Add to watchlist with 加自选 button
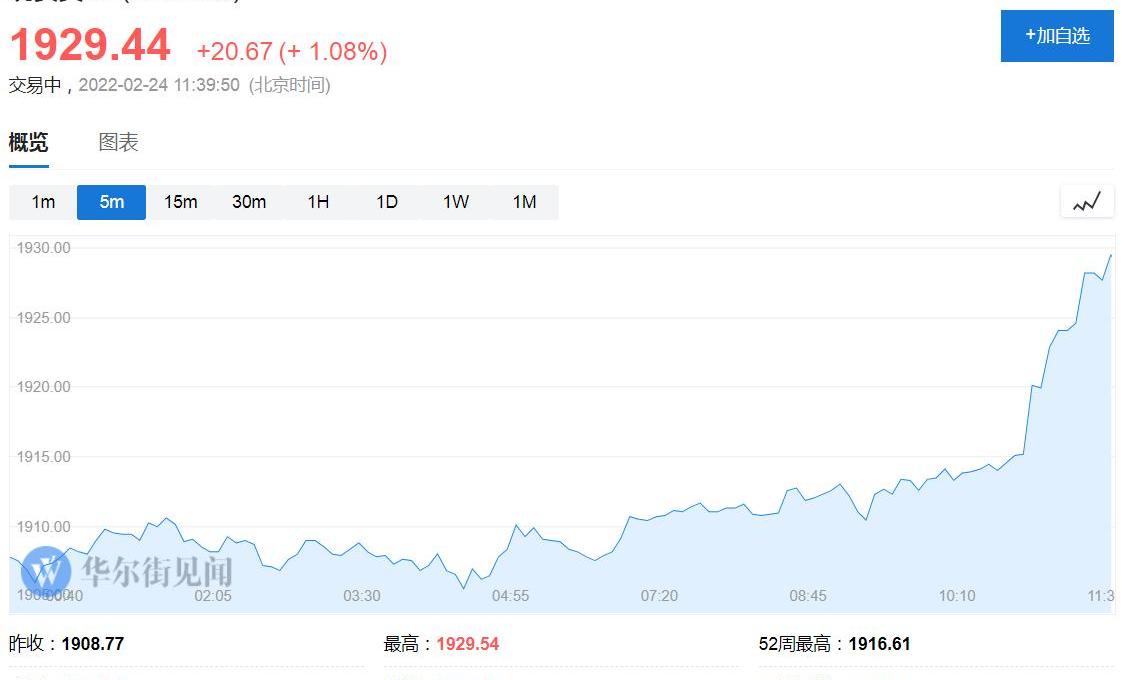The width and height of the screenshot is (1128, 680). click(1057, 36)
